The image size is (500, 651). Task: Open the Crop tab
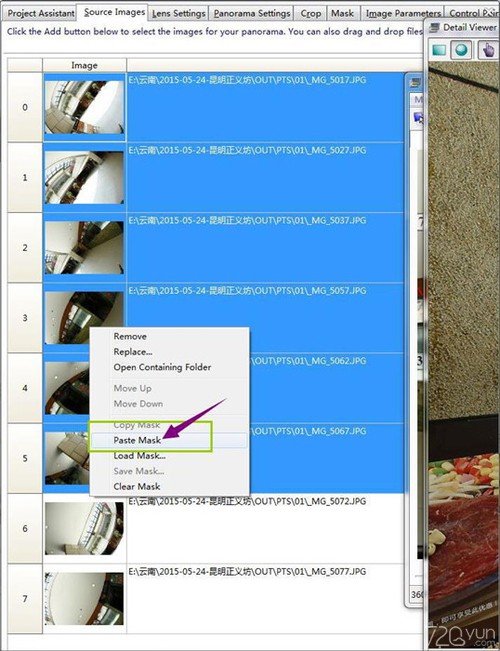coord(311,13)
